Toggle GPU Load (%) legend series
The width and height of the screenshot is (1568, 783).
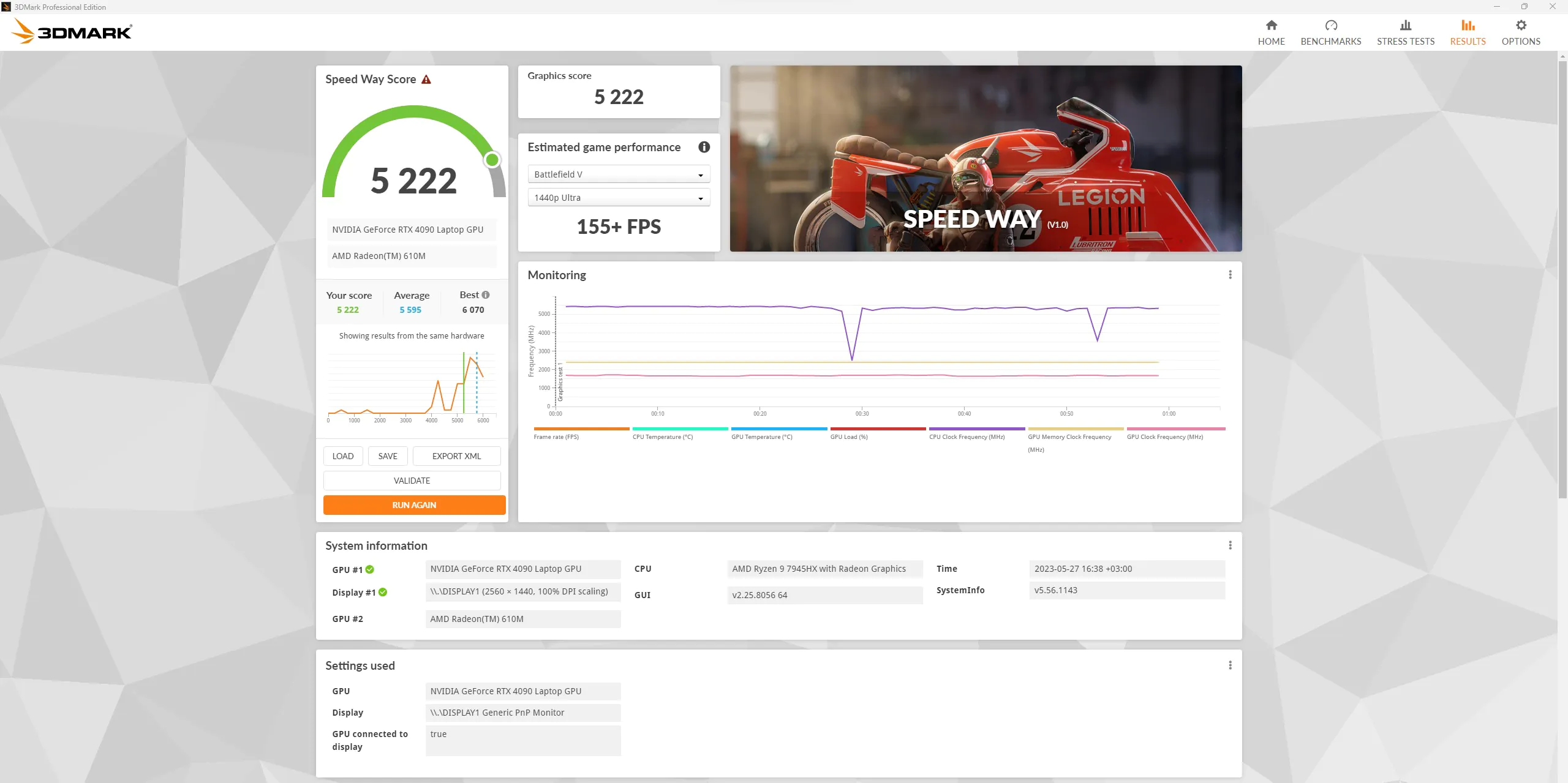tap(878, 433)
